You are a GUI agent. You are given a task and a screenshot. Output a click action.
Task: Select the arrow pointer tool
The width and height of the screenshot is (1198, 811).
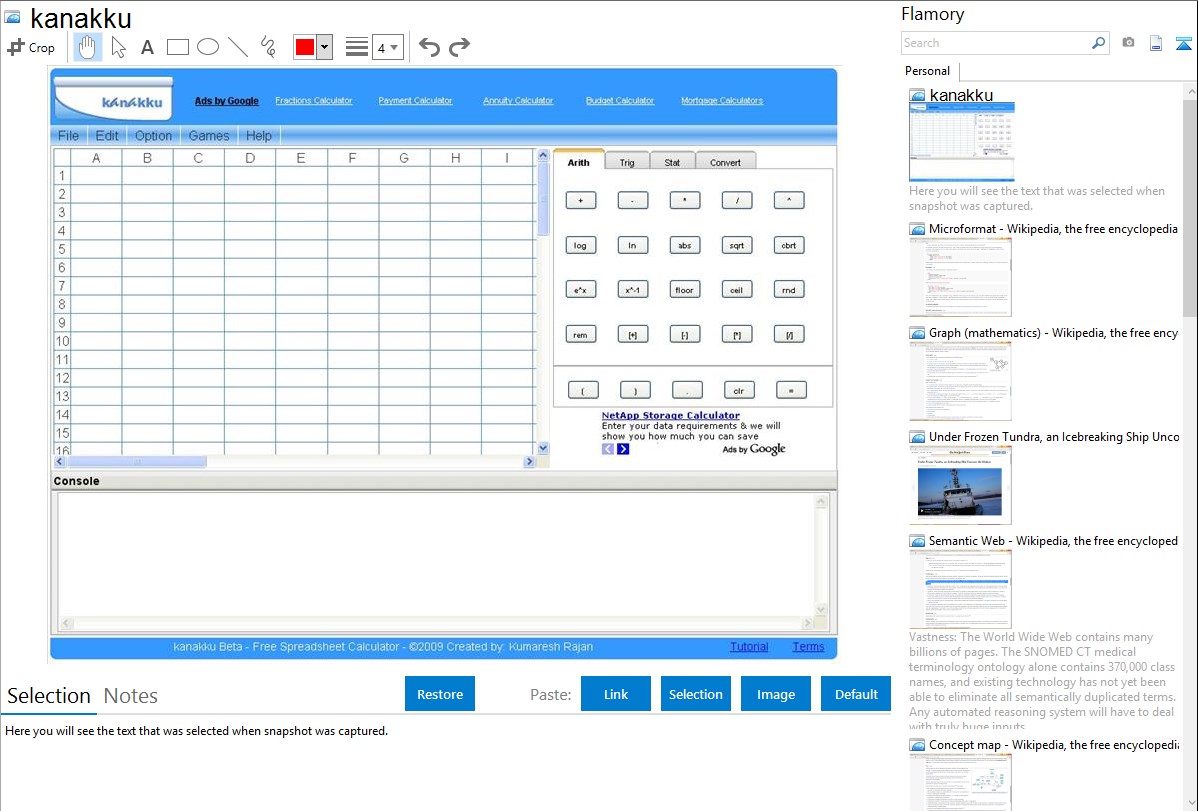[x=118, y=47]
